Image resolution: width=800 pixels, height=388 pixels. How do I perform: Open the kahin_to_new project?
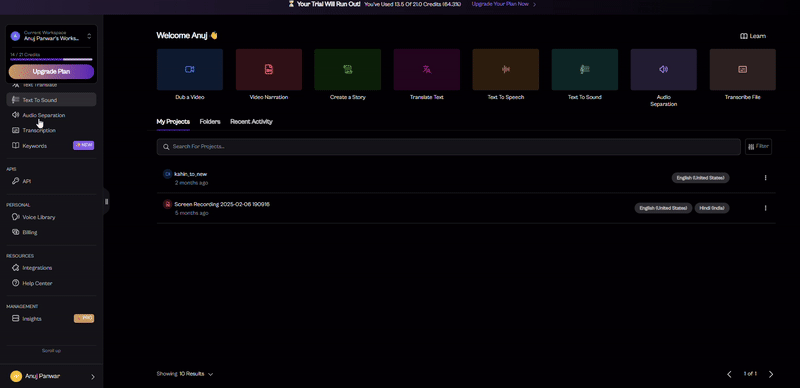tap(190, 174)
